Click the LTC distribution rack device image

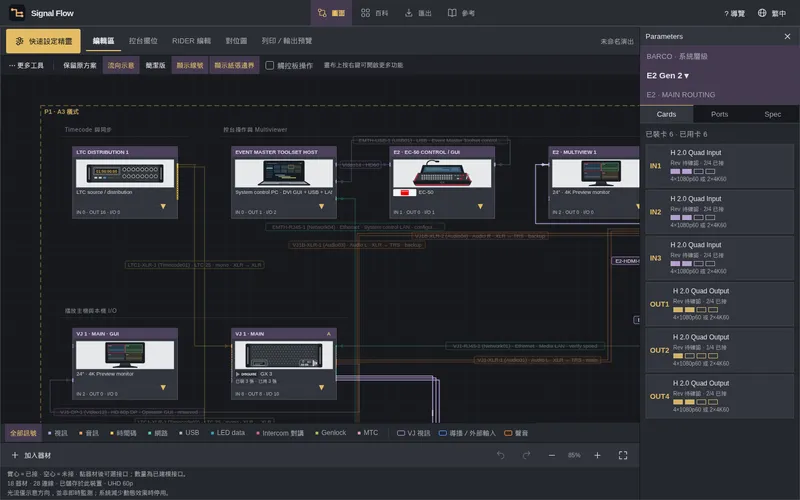125,173
